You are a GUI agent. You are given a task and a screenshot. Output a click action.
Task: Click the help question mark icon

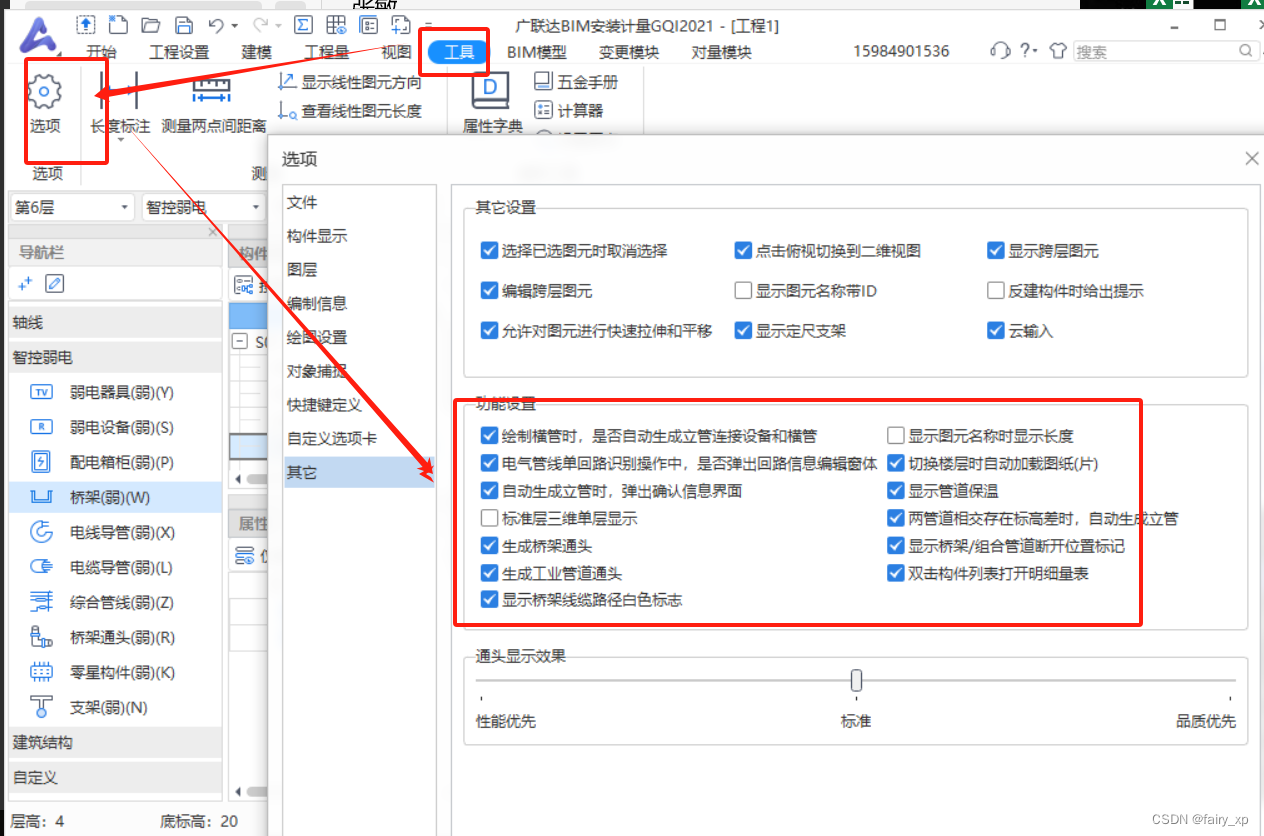coord(1024,50)
